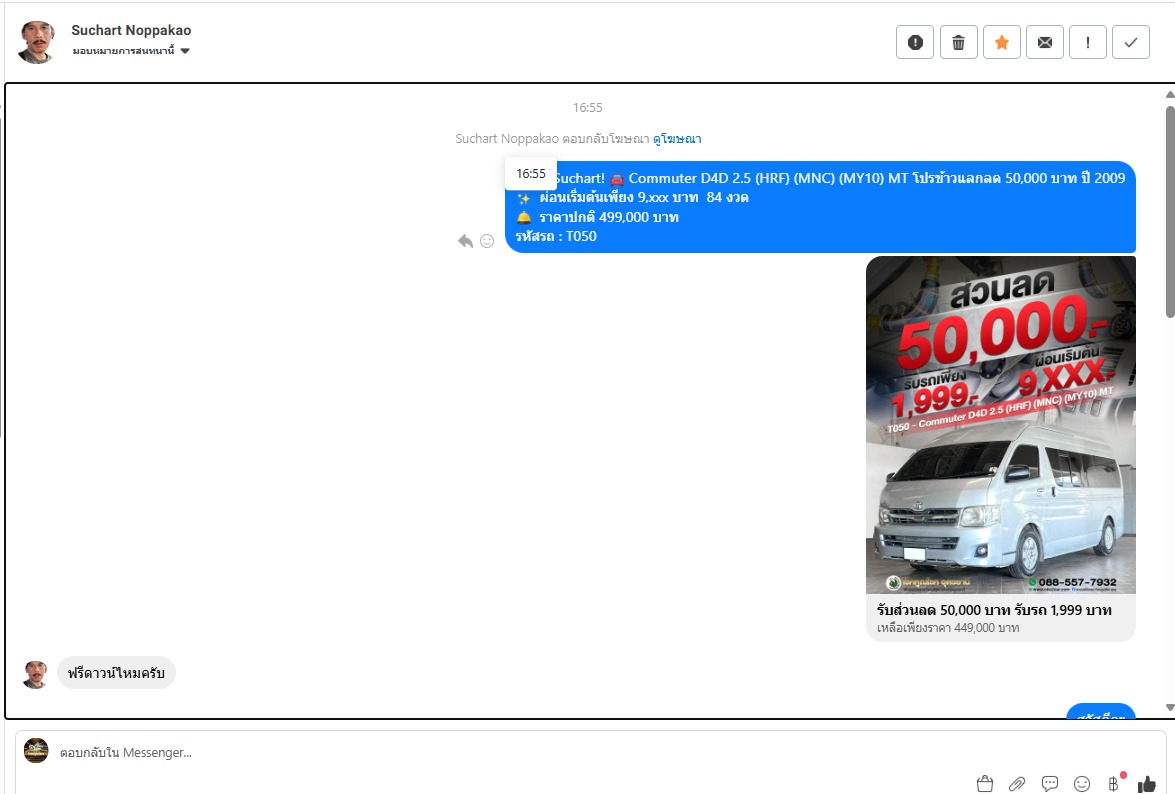Viewport: 1175px width, 794px height.
Task: Delete conversation with the trash icon
Action: [x=958, y=42]
